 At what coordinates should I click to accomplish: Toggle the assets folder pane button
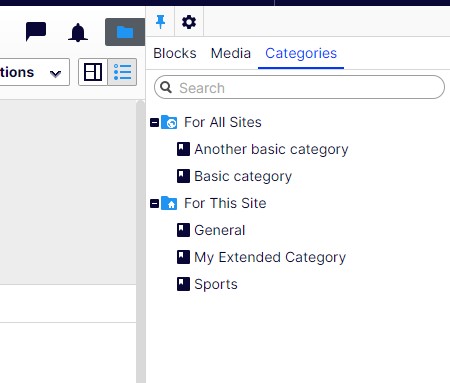[125, 32]
